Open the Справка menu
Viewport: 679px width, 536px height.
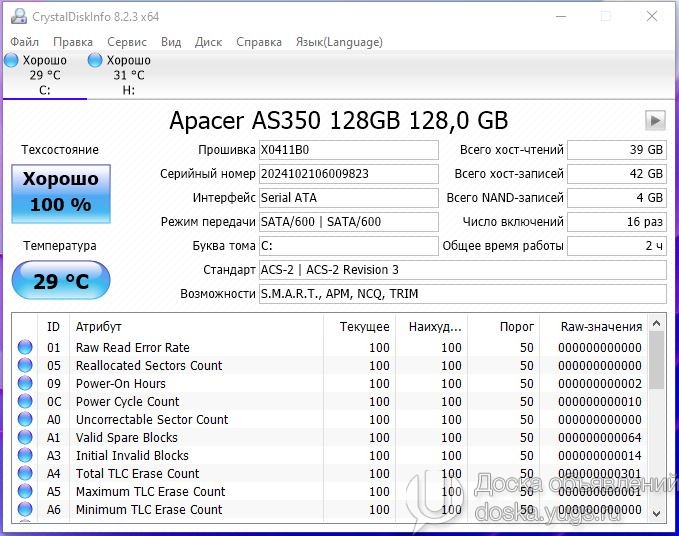pos(259,42)
